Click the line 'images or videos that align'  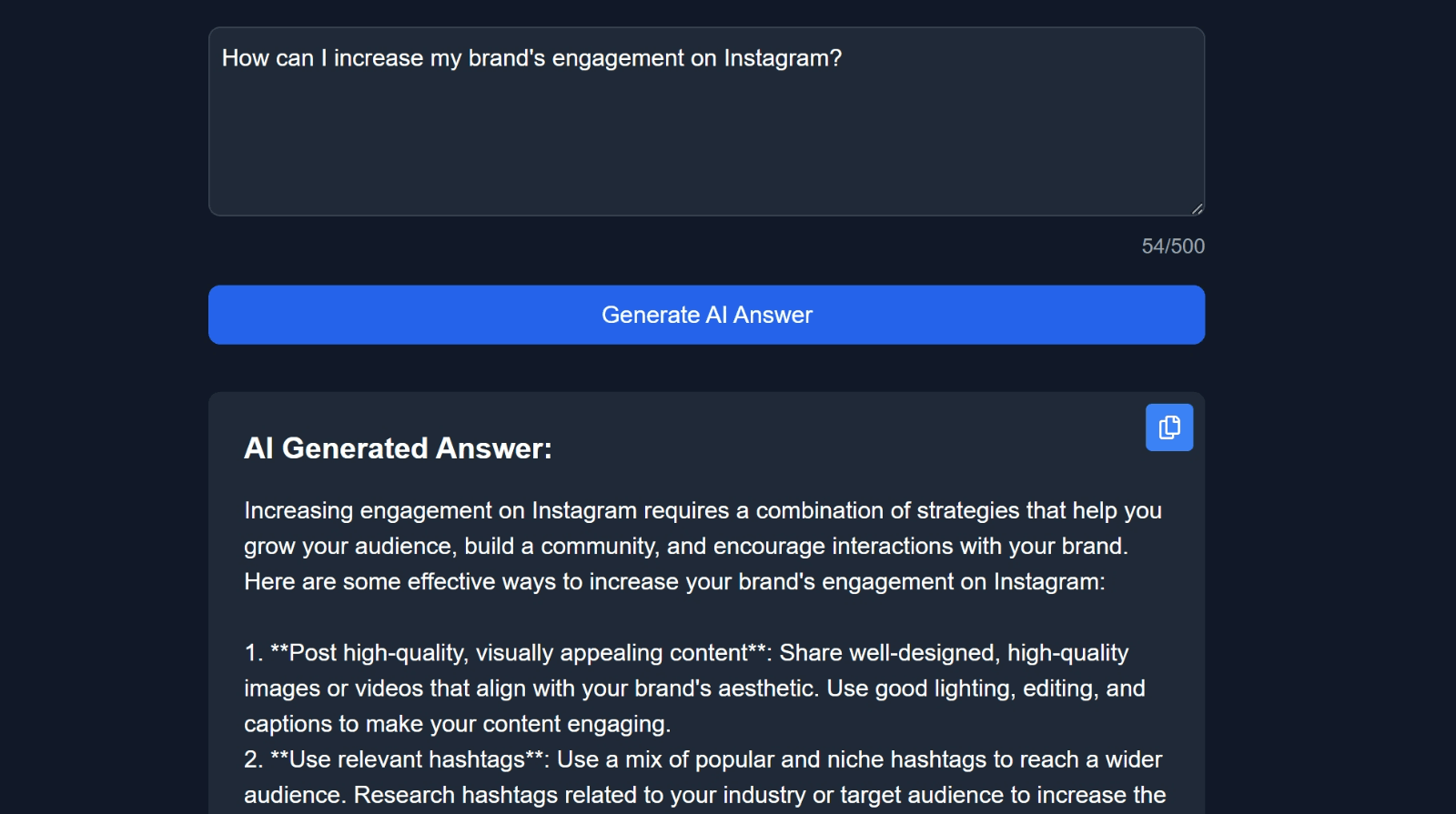click(x=694, y=688)
